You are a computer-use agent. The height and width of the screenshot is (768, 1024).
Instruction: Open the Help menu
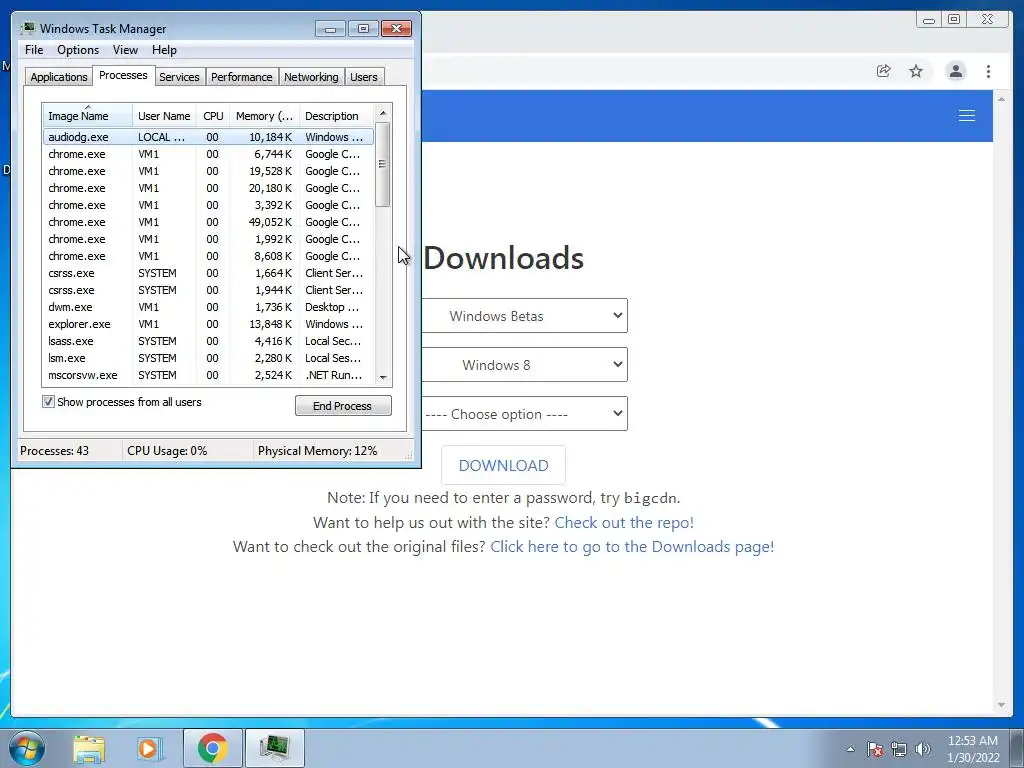coord(164,50)
